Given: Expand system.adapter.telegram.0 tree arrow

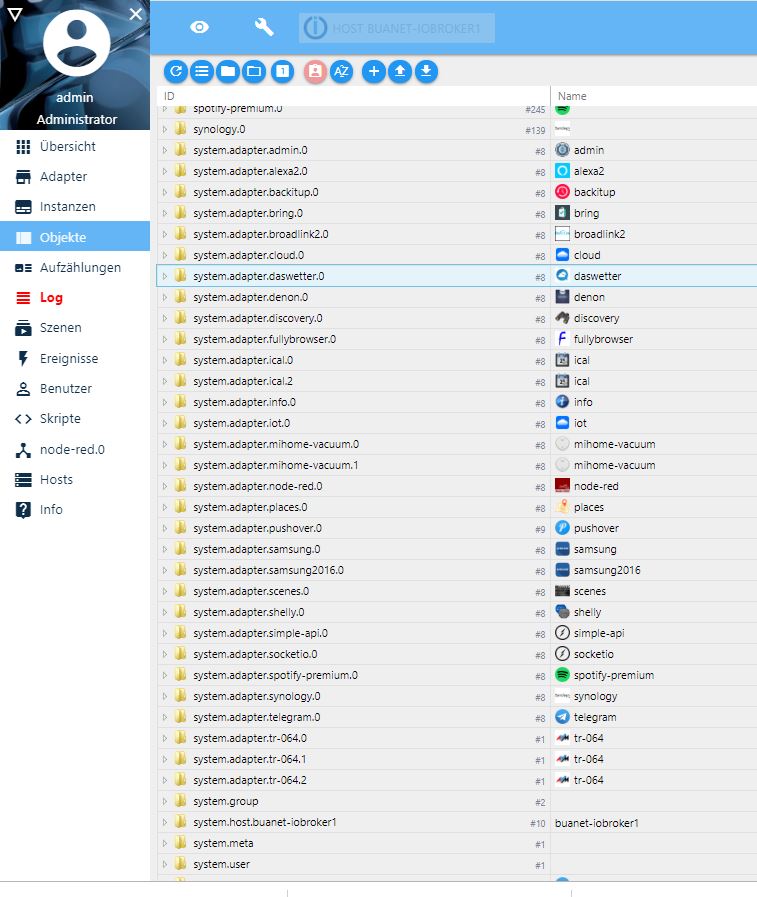Looking at the screenshot, I should point(165,717).
